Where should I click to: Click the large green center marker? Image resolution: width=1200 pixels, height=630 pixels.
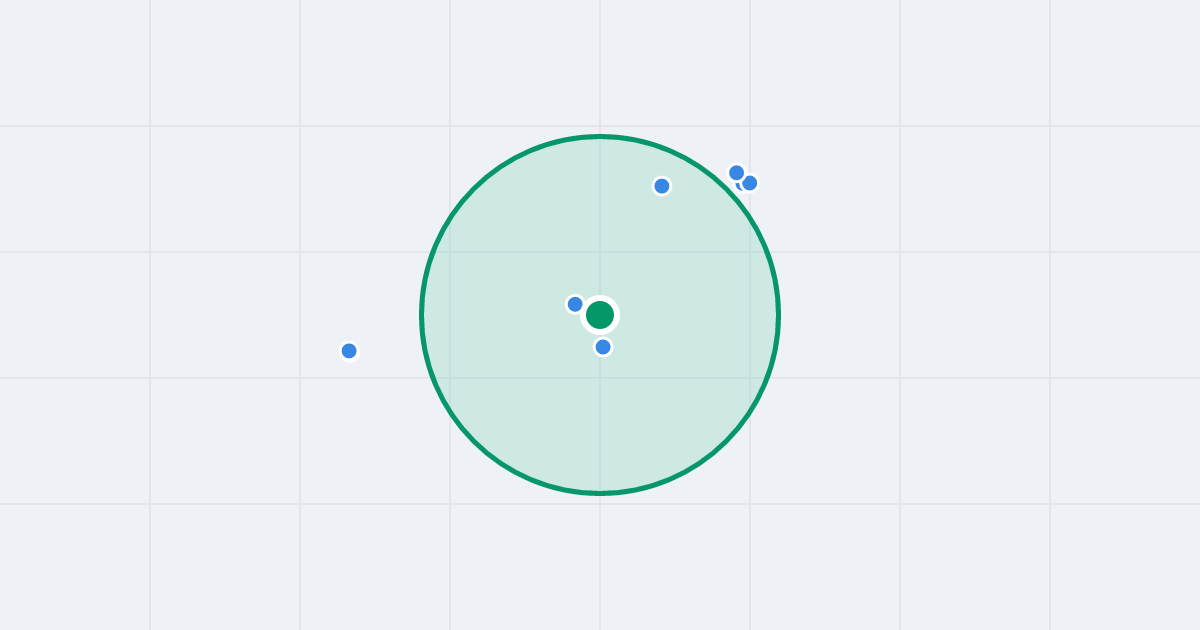tap(600, 315)
